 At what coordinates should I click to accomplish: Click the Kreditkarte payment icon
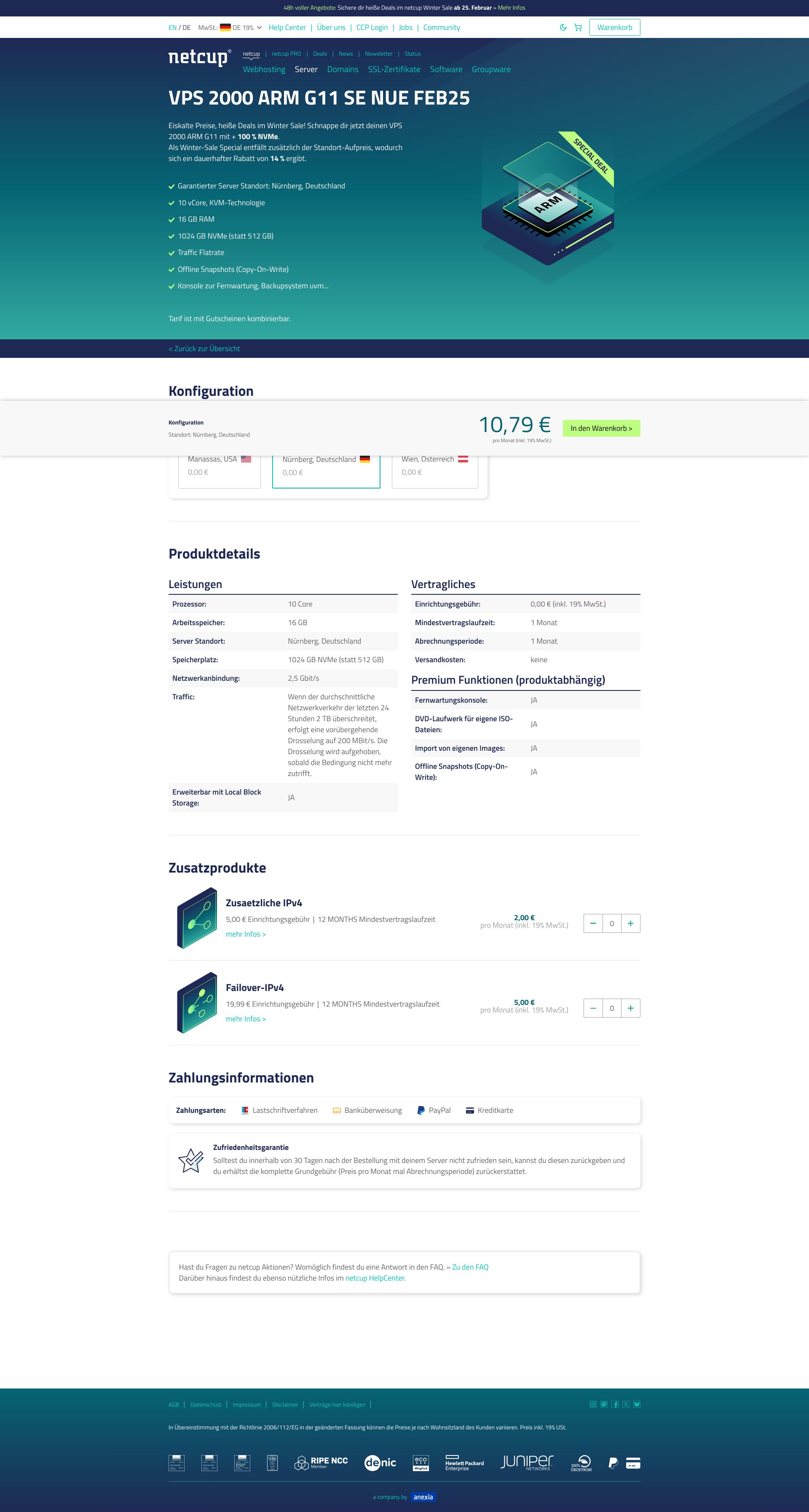tap(470, 1111)
